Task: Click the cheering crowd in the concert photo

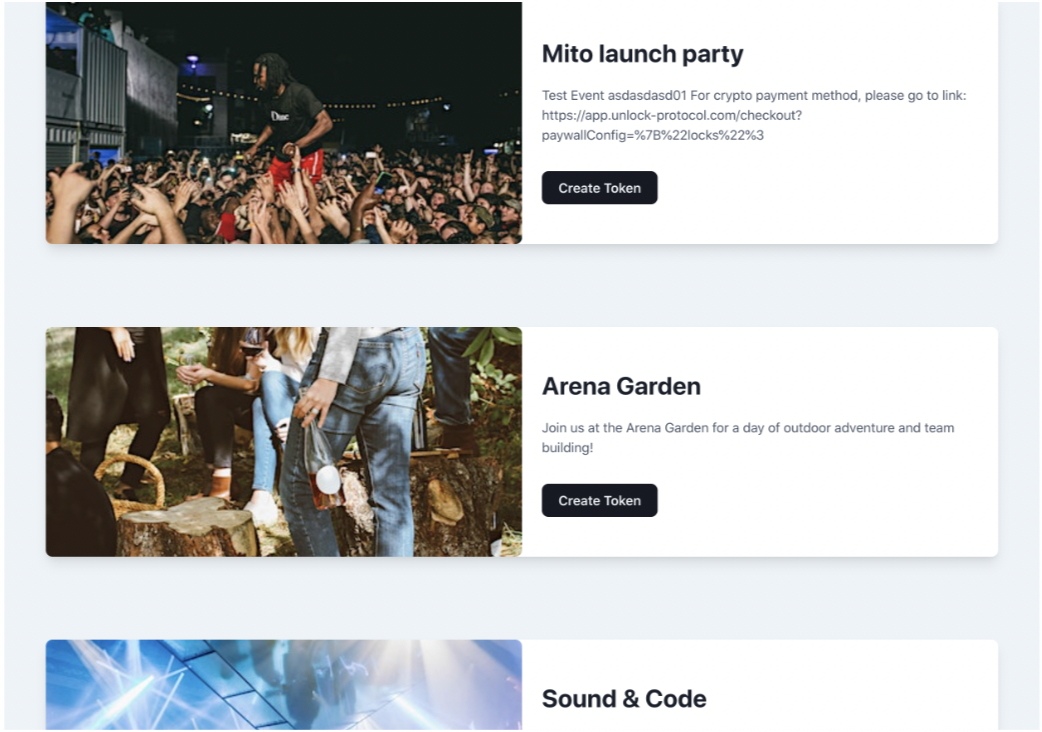Action: click(x=284, y=199)
